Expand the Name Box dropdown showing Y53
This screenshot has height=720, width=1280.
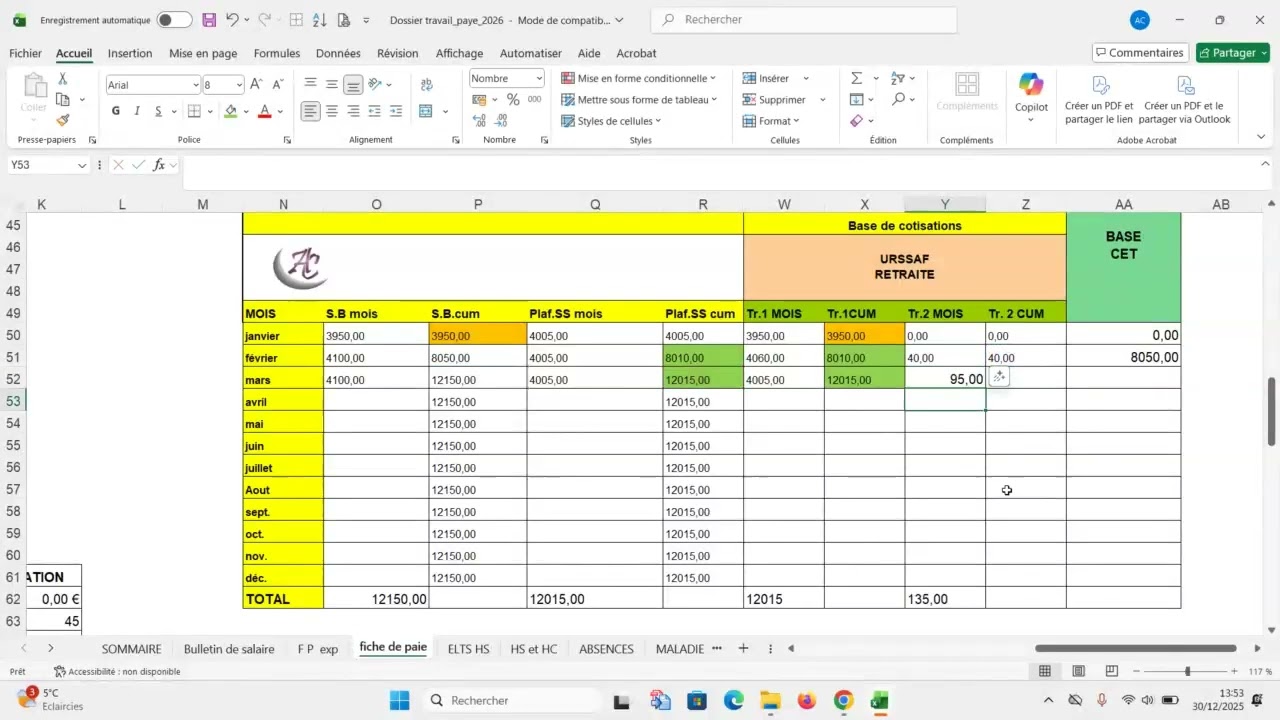pos(82,165)
